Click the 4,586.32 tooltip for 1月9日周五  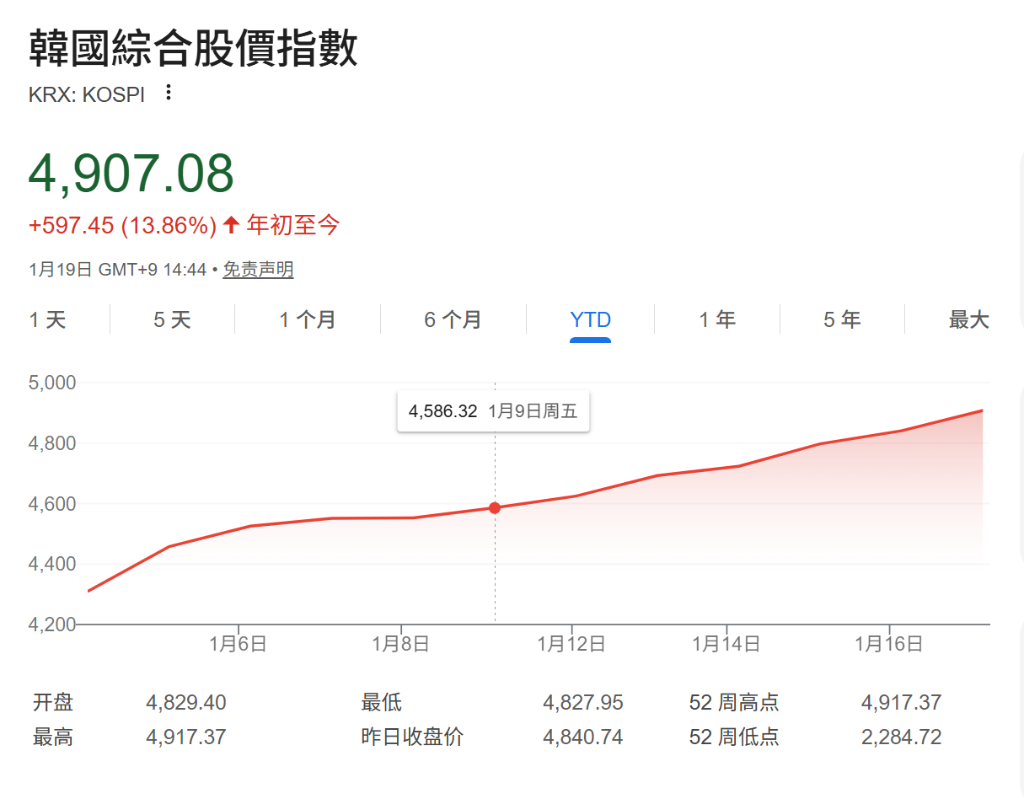pyautogui.click(x=493, y=411)
